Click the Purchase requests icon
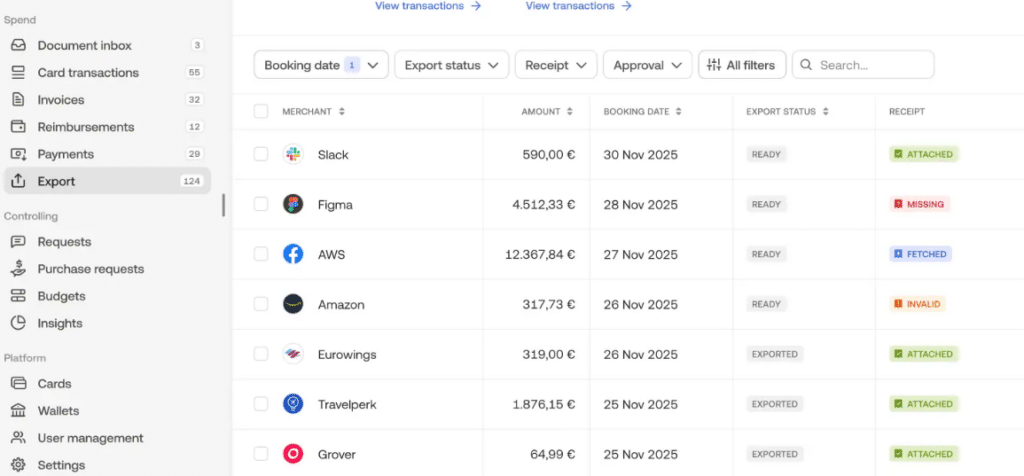This screenshot has height=476, width=1024. coord(18,269)
